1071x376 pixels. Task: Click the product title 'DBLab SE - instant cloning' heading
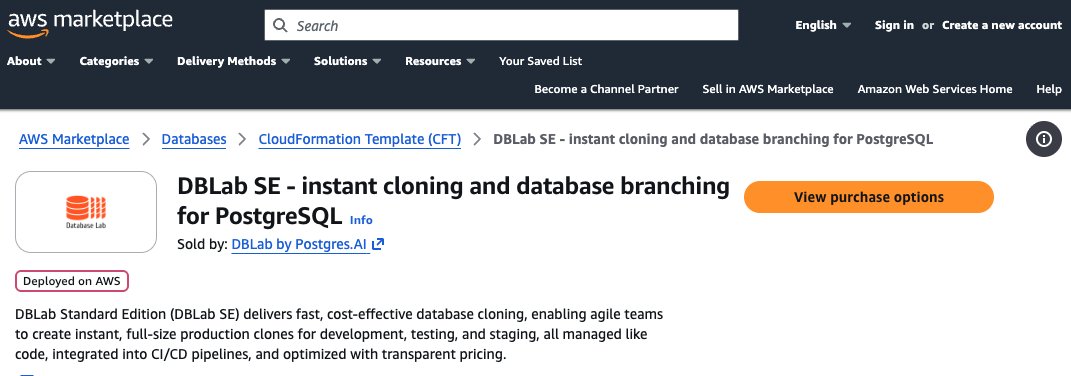pos(453,200)
